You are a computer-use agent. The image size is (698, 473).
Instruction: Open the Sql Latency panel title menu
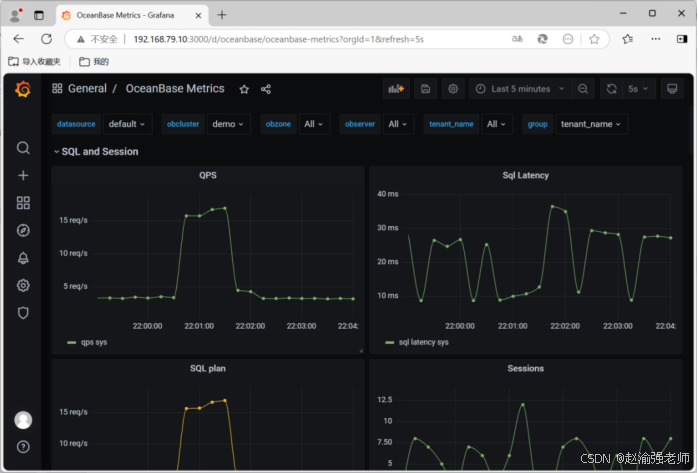tap(525, 175)
